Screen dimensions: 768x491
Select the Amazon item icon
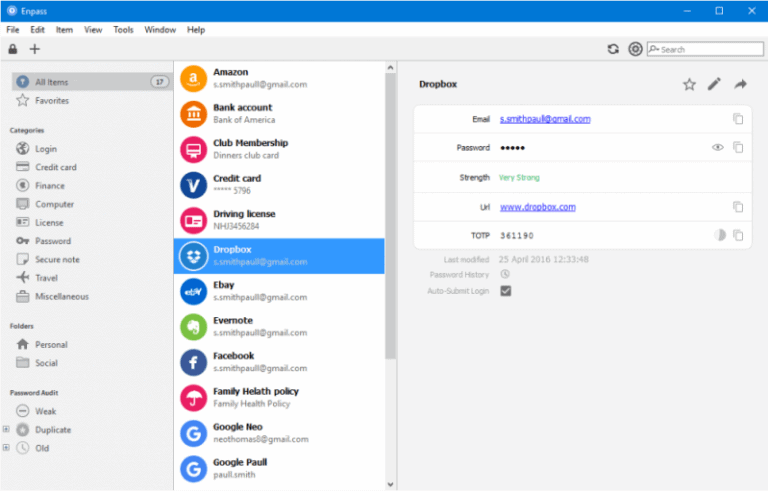click(193, 78)
